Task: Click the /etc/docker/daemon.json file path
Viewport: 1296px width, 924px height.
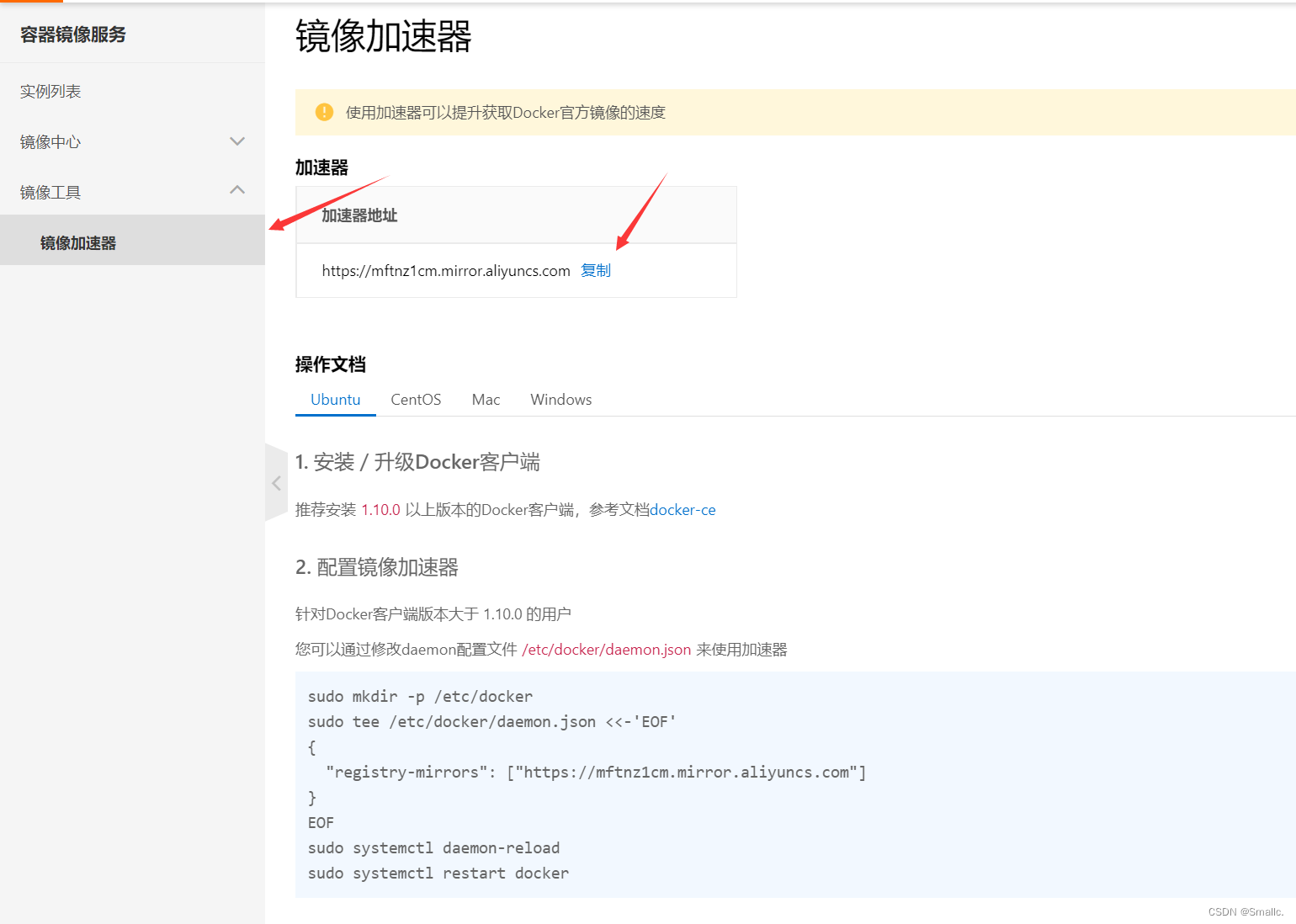Action: (x=606, y=649)
